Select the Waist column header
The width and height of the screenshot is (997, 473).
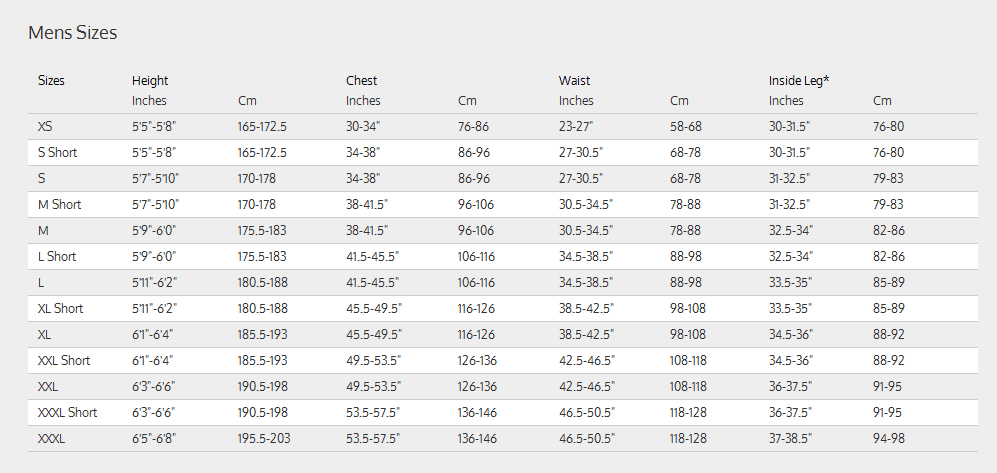tap(574, 81)
